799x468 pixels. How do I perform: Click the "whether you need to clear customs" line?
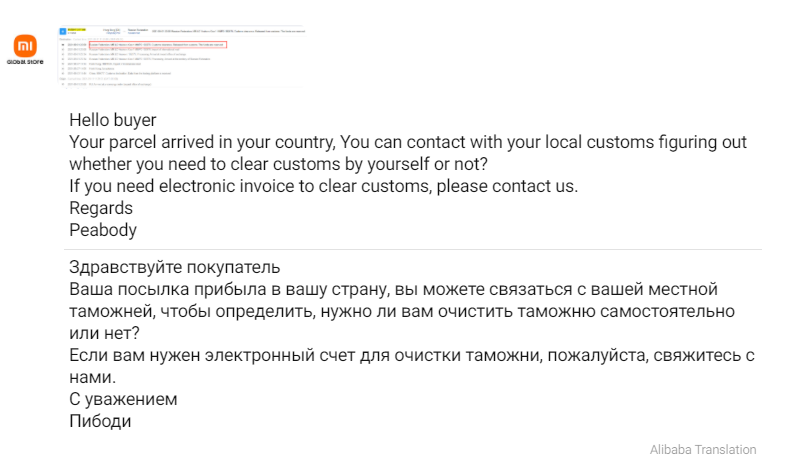pos(278,164)
